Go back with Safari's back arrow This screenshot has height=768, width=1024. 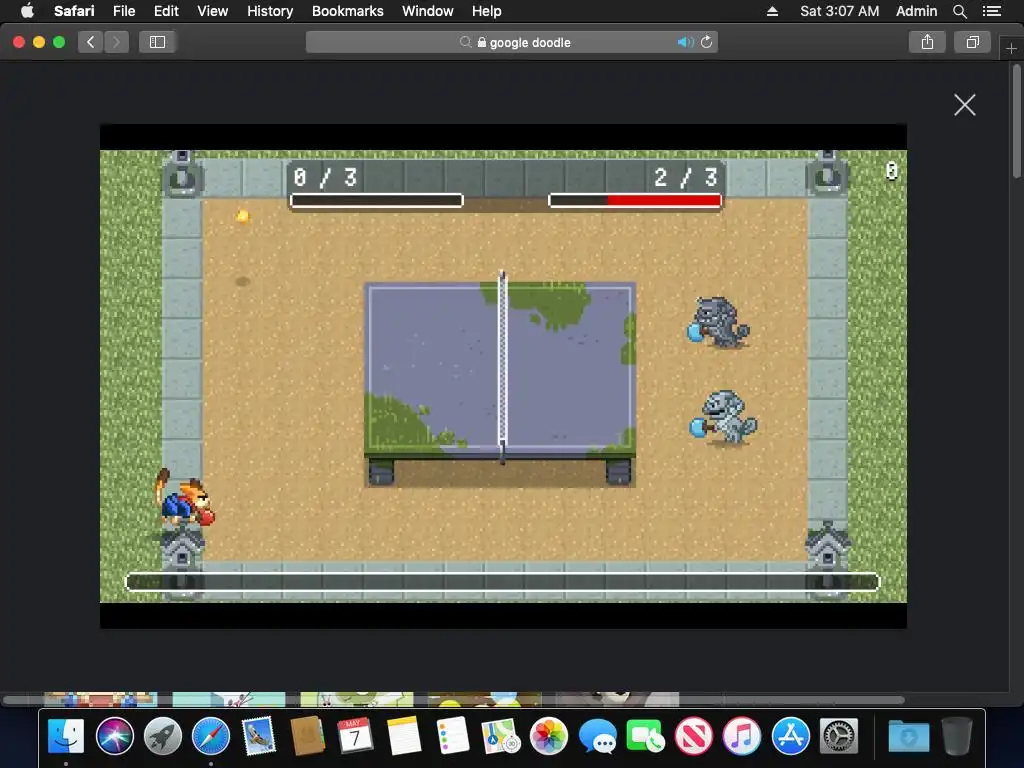(91, 42)
